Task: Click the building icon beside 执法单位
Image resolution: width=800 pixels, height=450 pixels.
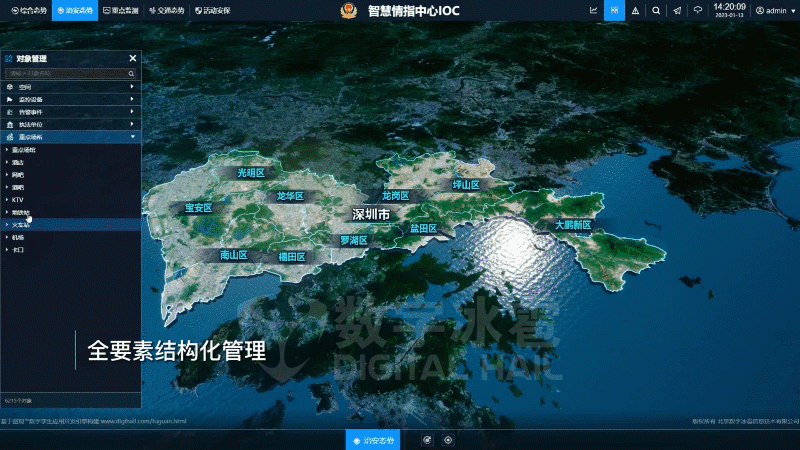Action: click(10, 124)
